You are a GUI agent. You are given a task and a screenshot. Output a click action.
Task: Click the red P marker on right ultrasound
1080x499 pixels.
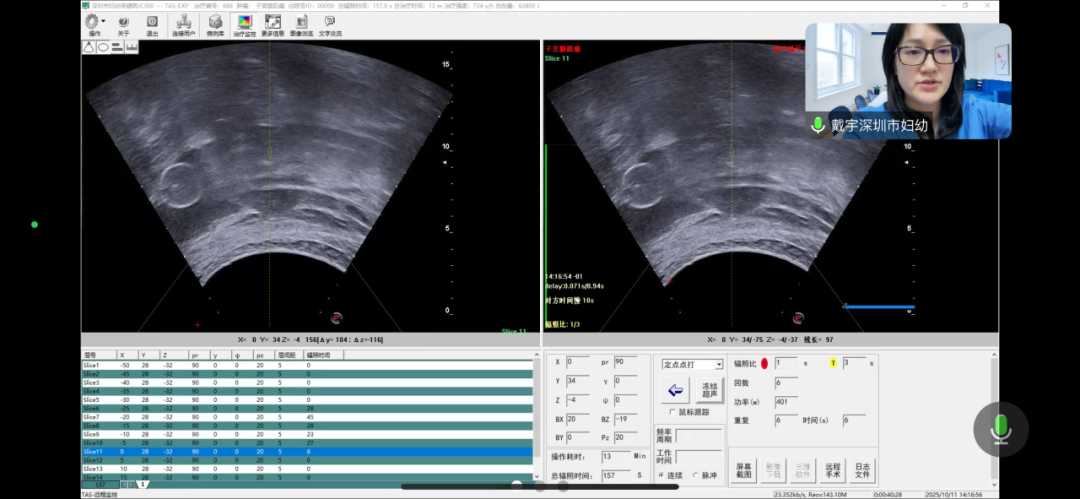798,318
